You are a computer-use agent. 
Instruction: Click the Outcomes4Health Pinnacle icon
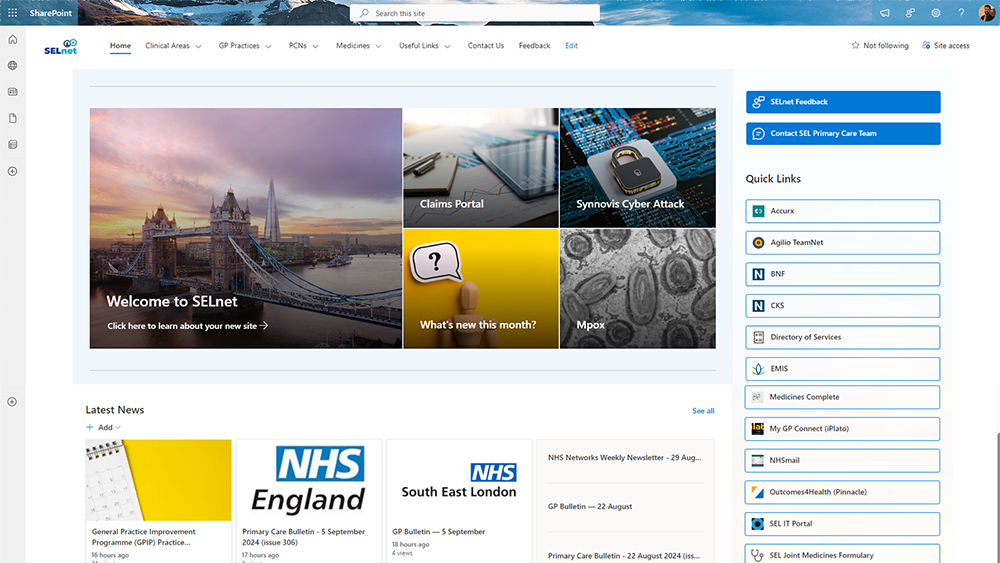[758, 492]
